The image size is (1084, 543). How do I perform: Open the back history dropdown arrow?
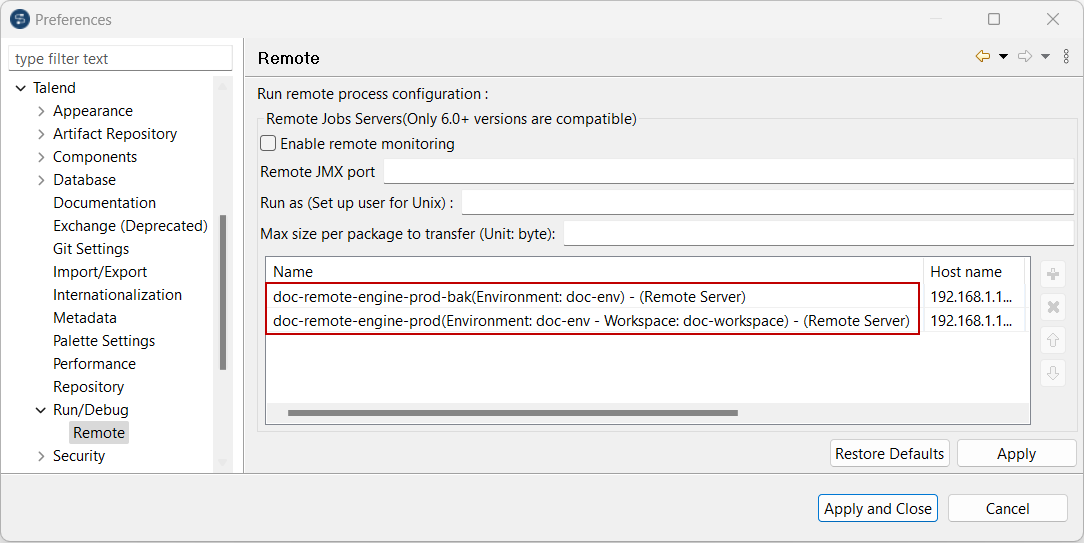pyautogui.click(x=1003, y=57)
